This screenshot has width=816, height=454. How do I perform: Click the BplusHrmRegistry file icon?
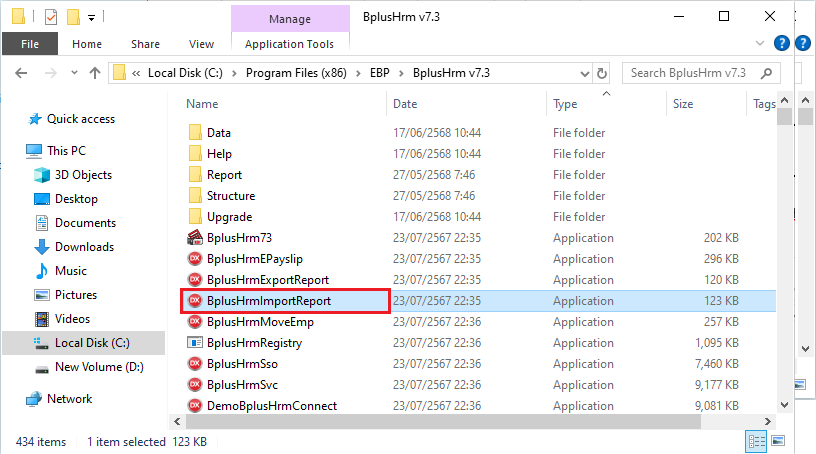coord(195,343)
